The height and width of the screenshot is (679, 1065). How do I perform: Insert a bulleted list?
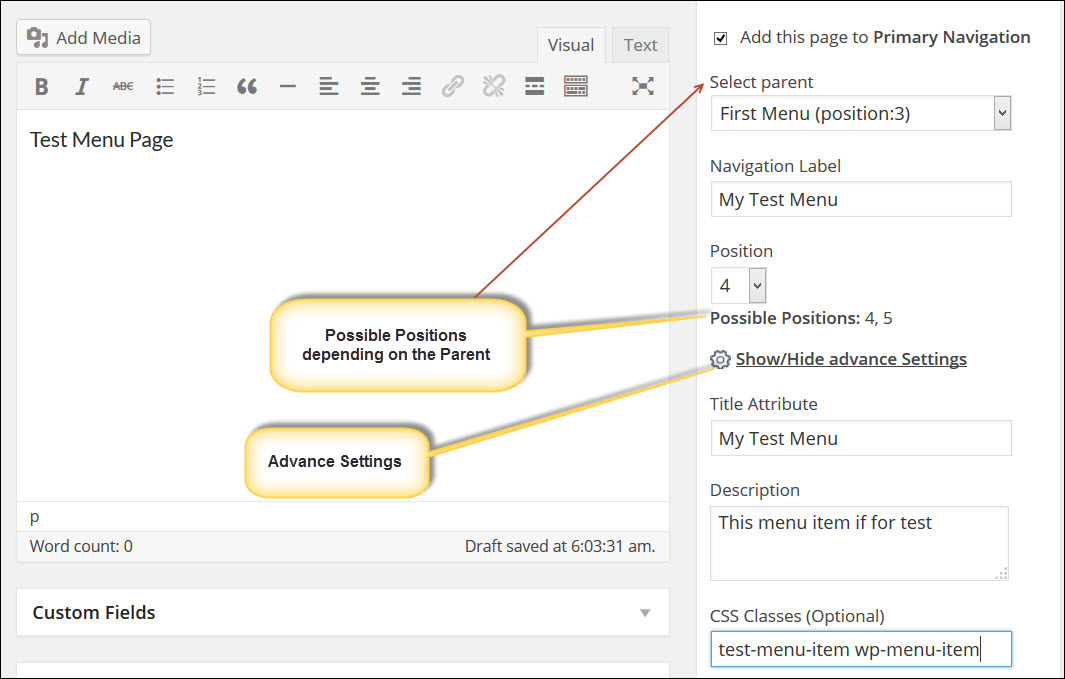[x=164, y=86]
